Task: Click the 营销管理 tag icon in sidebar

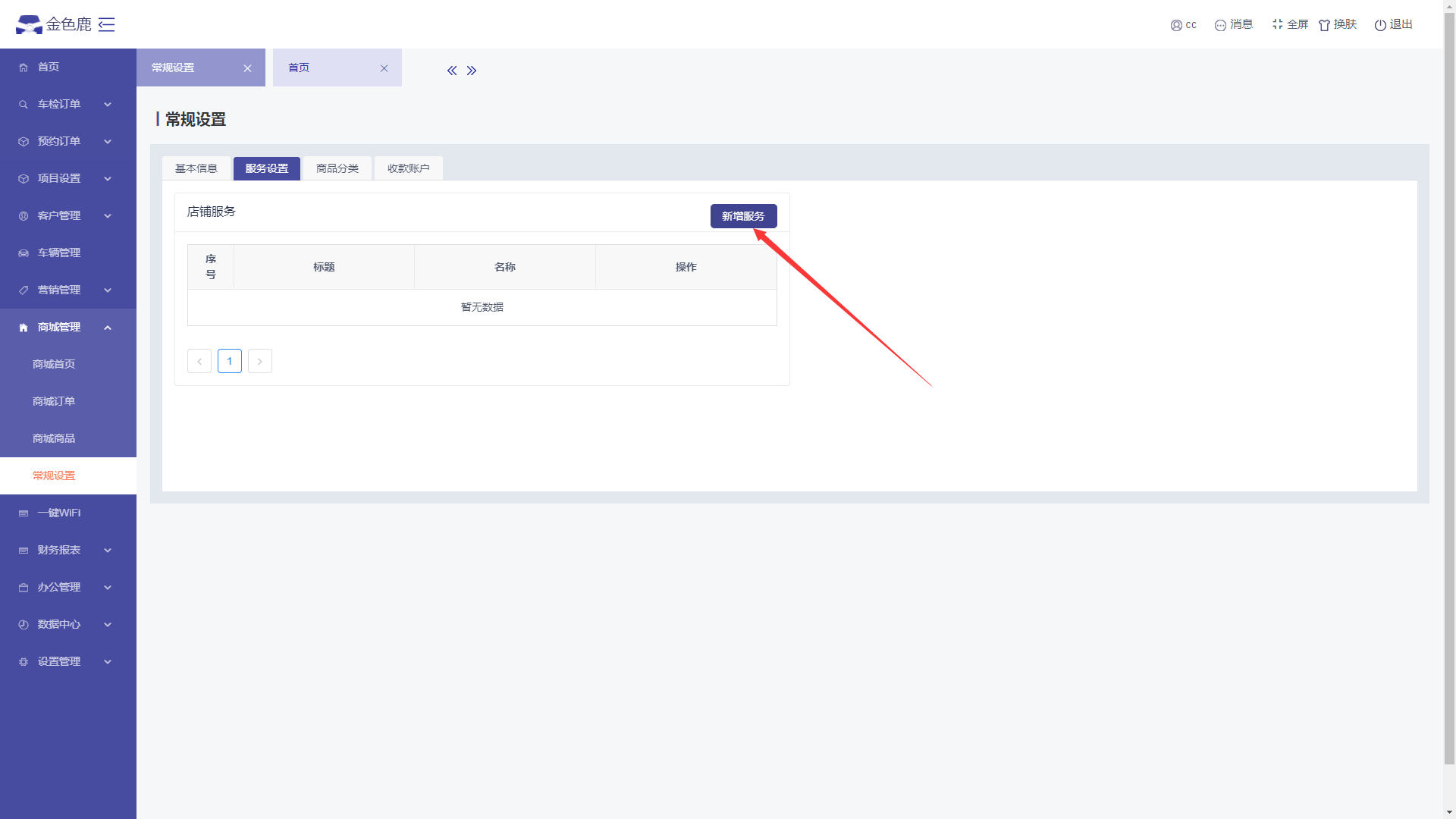Action: pyautogui.click(x=24, y=290)
